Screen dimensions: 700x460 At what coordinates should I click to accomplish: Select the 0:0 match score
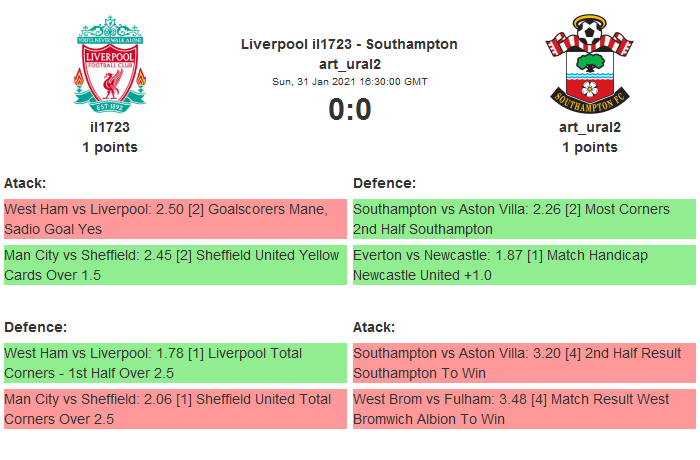coord(349,109)
